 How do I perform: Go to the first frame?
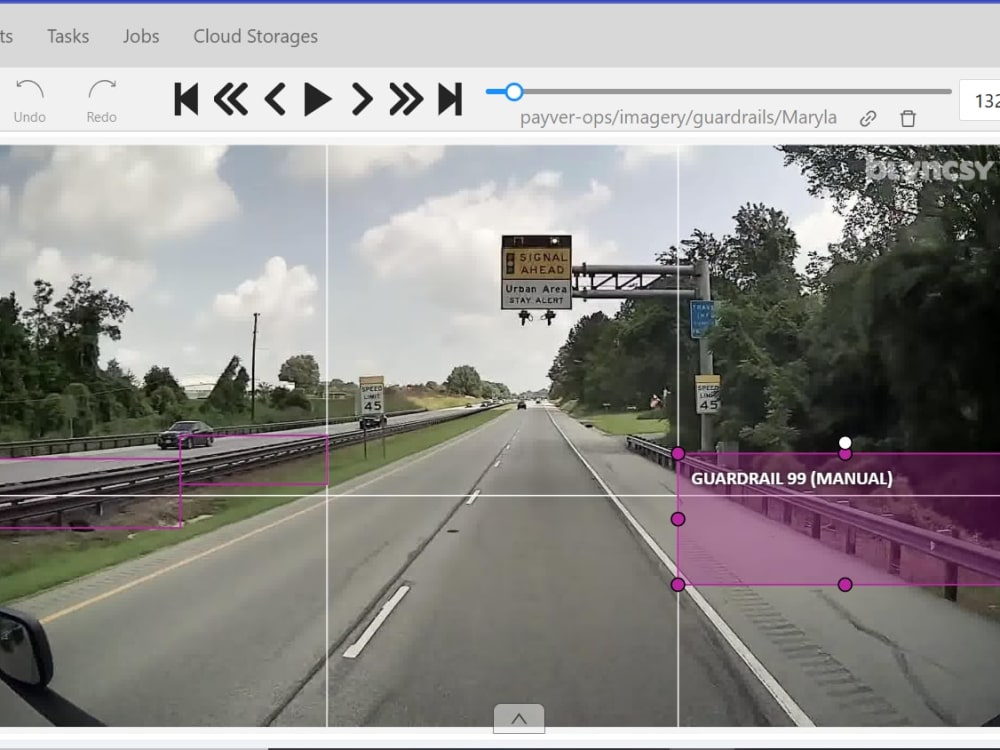[186, 99]
